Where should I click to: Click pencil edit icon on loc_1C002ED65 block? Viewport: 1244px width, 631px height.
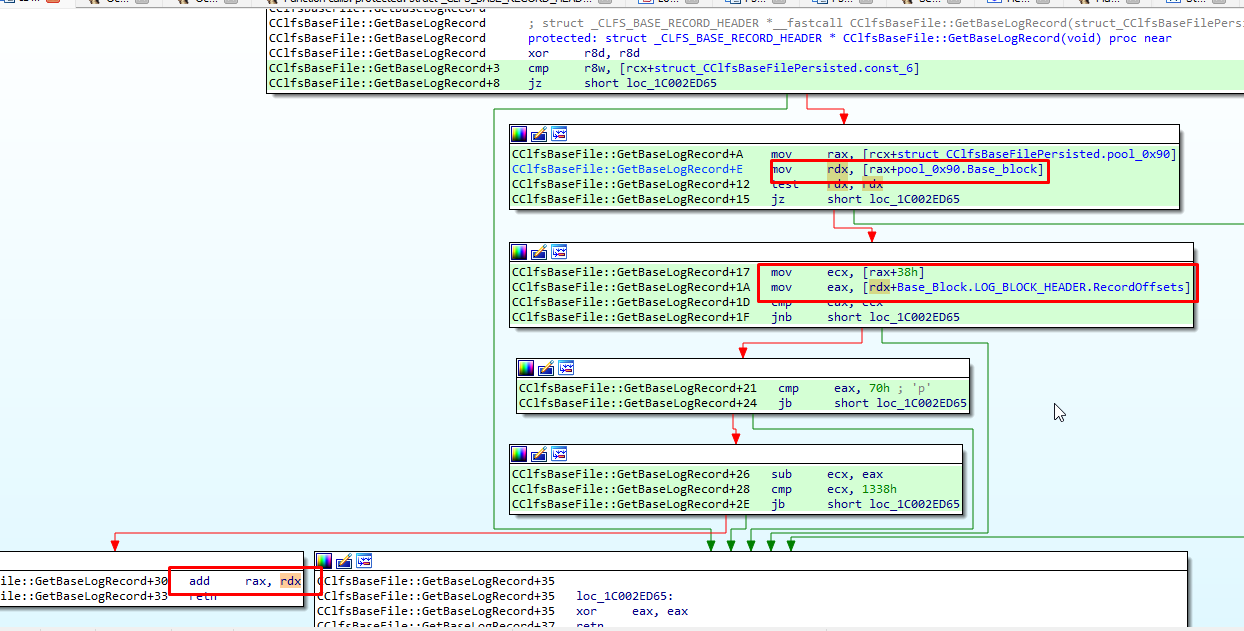point(344,561)
